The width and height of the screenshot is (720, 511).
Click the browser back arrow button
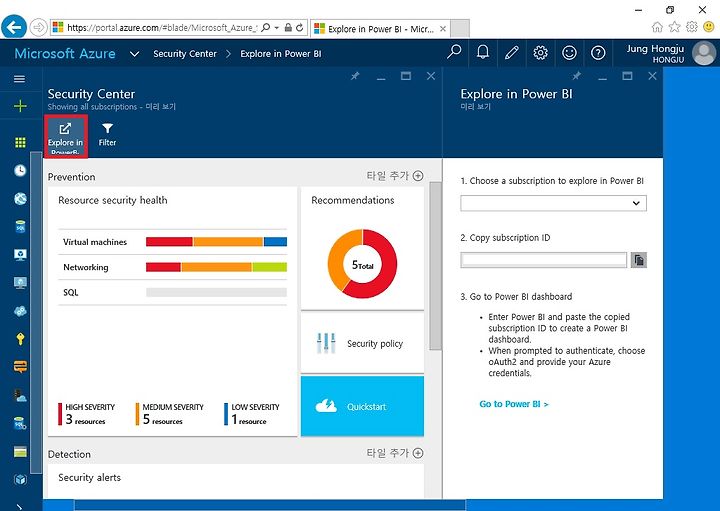14,28
